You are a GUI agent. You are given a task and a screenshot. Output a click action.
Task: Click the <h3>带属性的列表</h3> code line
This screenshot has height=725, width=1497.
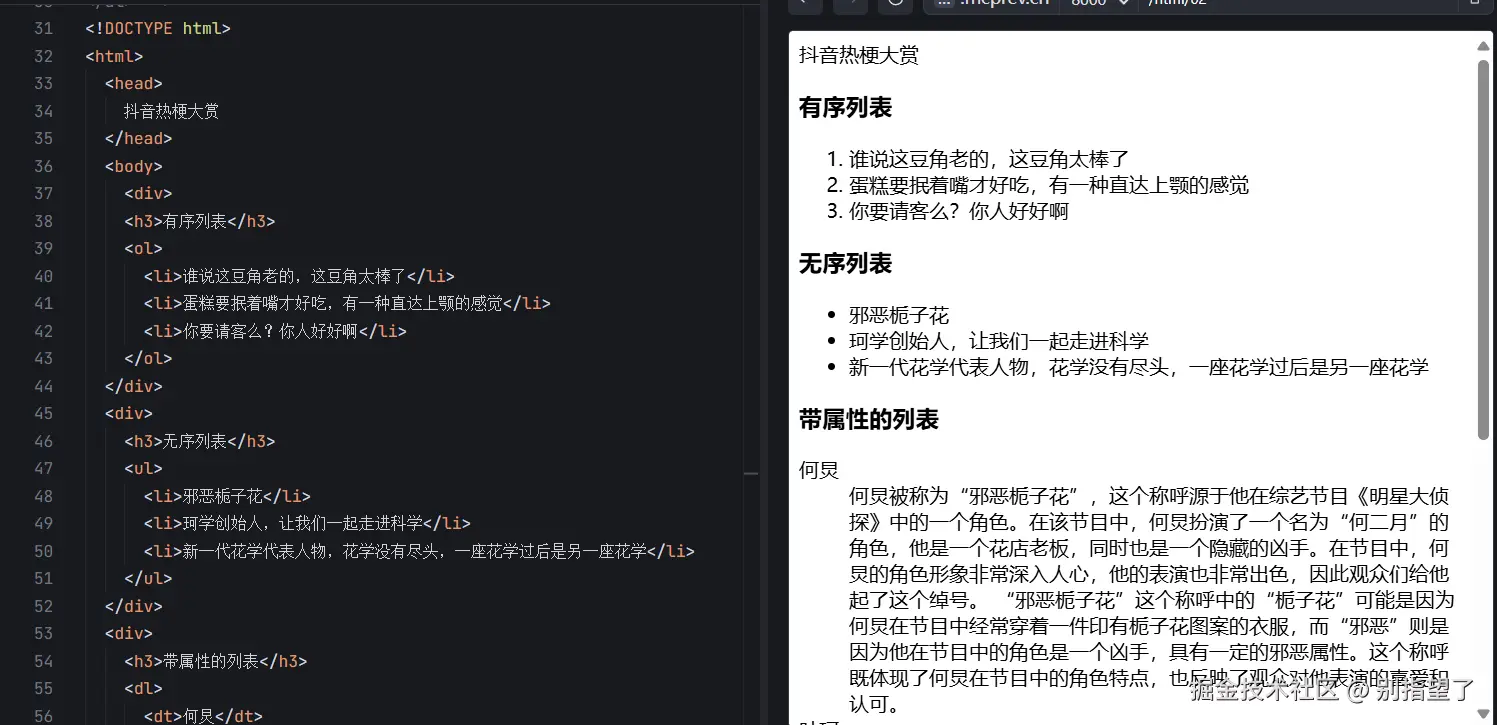click(215, 661)
